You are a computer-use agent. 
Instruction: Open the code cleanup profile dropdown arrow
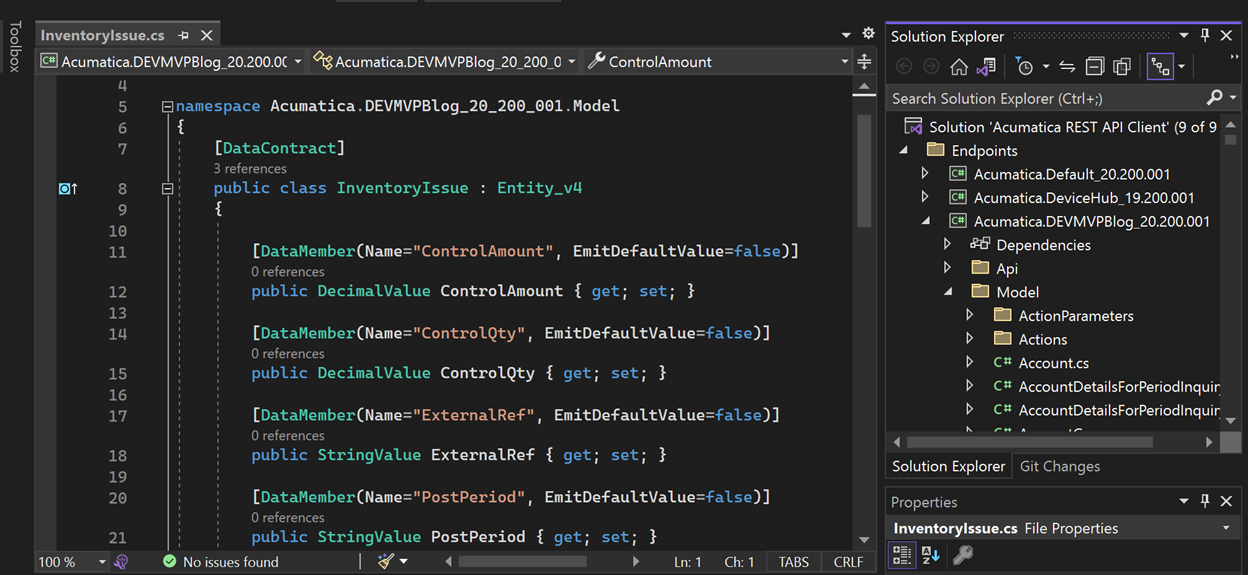click(x=404, y=562)
